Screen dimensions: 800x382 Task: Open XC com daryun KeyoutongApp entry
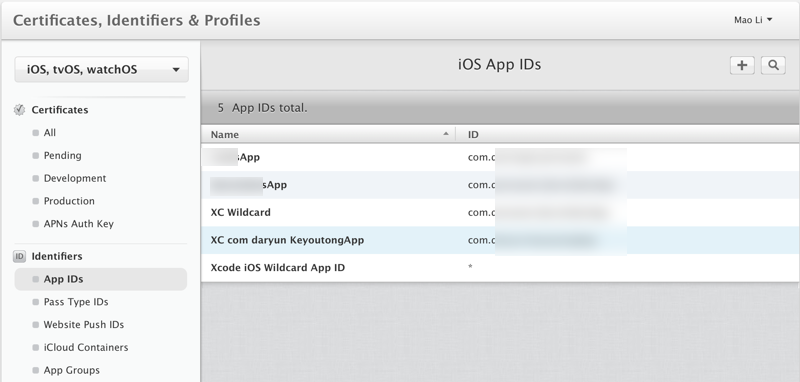pos(500,240)
